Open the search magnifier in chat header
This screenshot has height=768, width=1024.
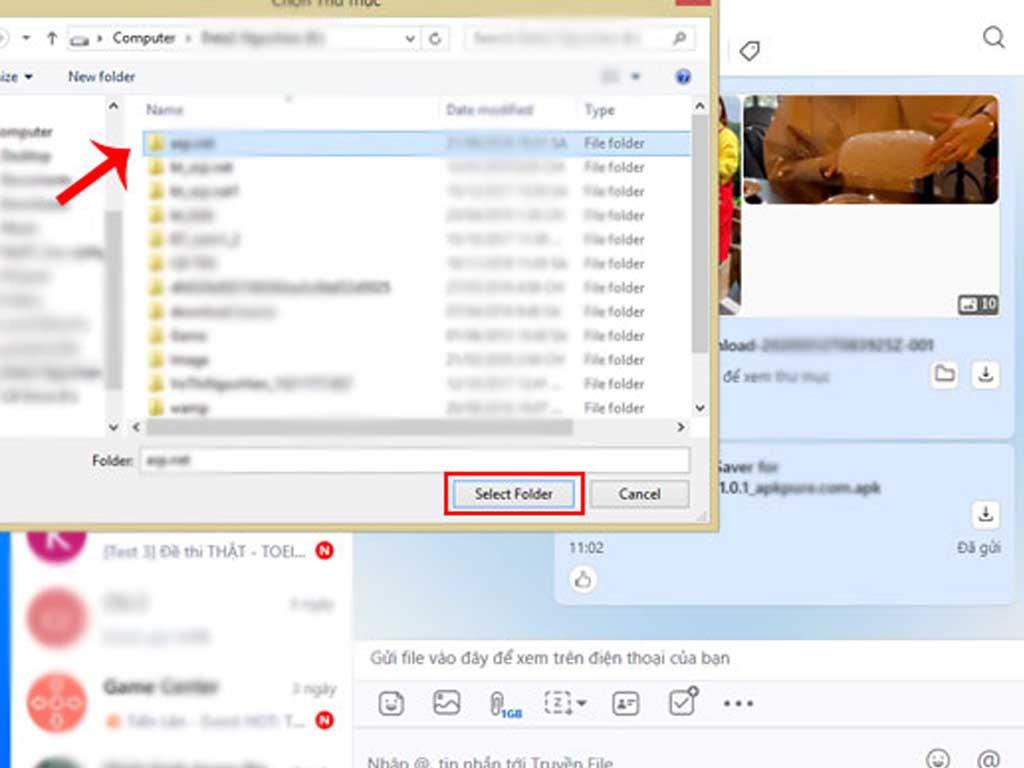point(993,38)
